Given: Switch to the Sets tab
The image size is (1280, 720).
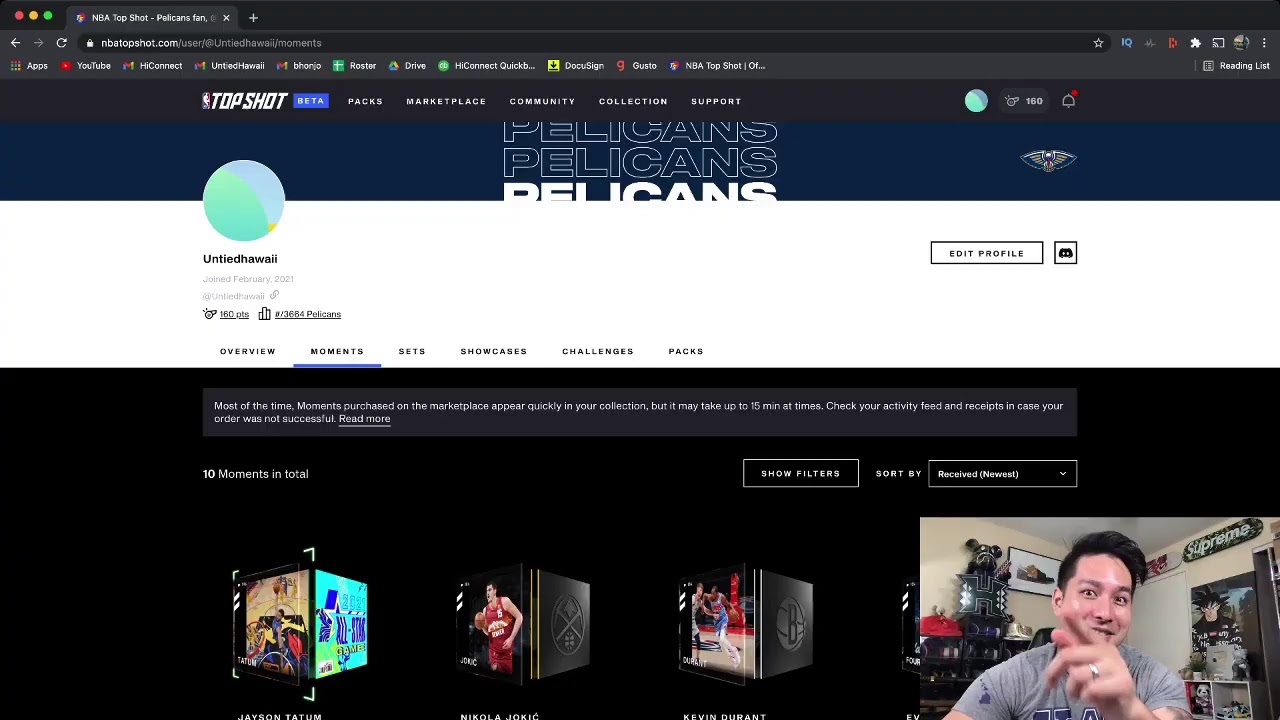Looking at the screenshot, I should pos(412,351).
